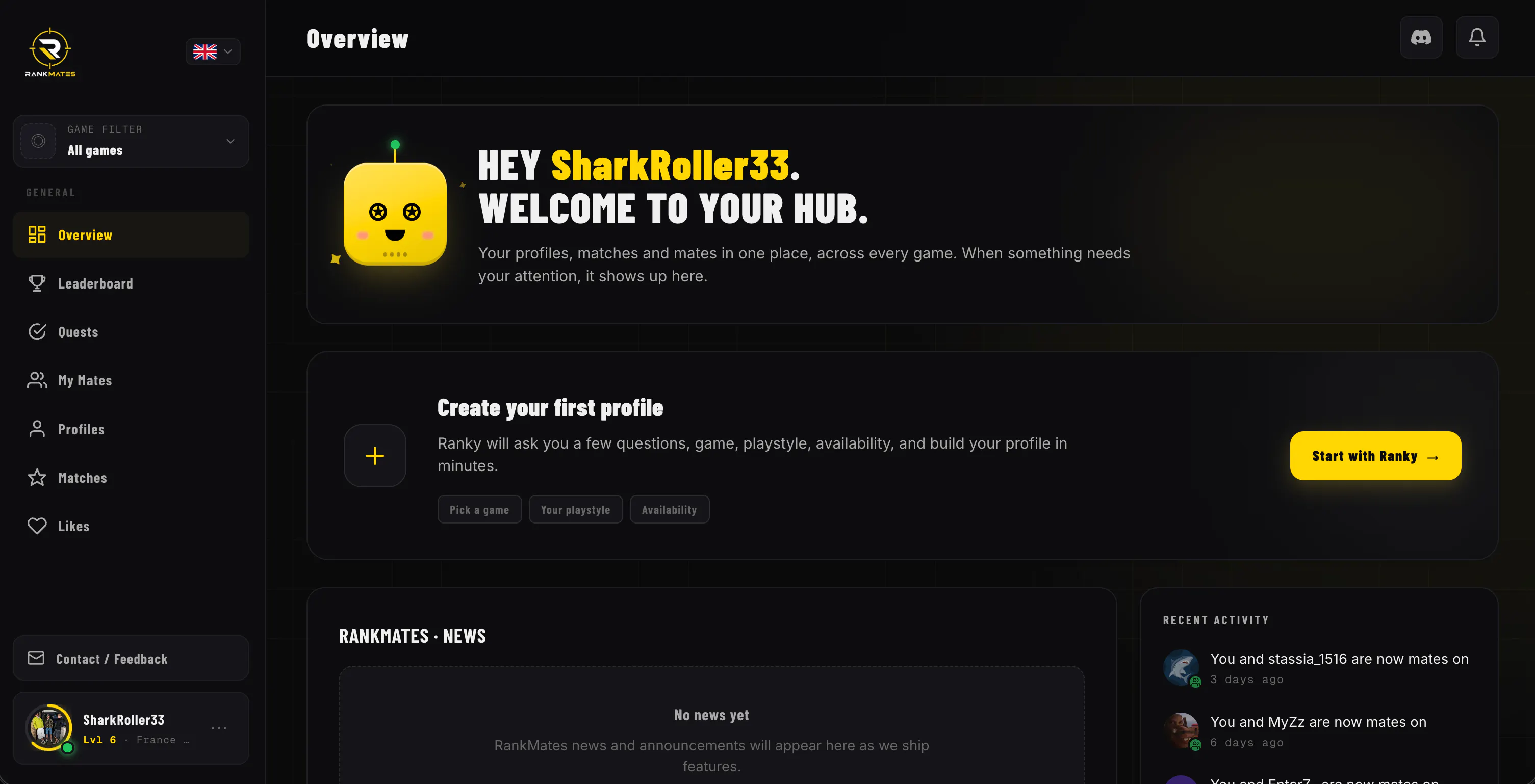Open the SharkRoller33 user menu three dots
The width and height of the screenshot is (1535, 784).
pyautogui.click(x=219, y=728)
